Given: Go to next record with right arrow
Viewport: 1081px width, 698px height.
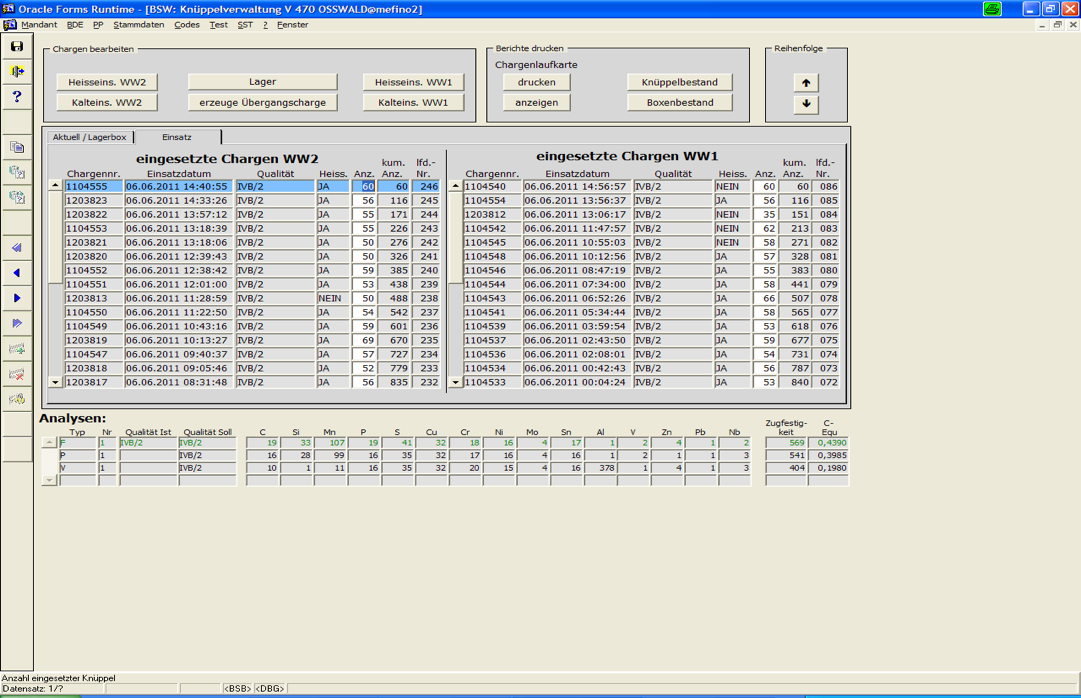Looking at the screenshot, I should 17,298.
